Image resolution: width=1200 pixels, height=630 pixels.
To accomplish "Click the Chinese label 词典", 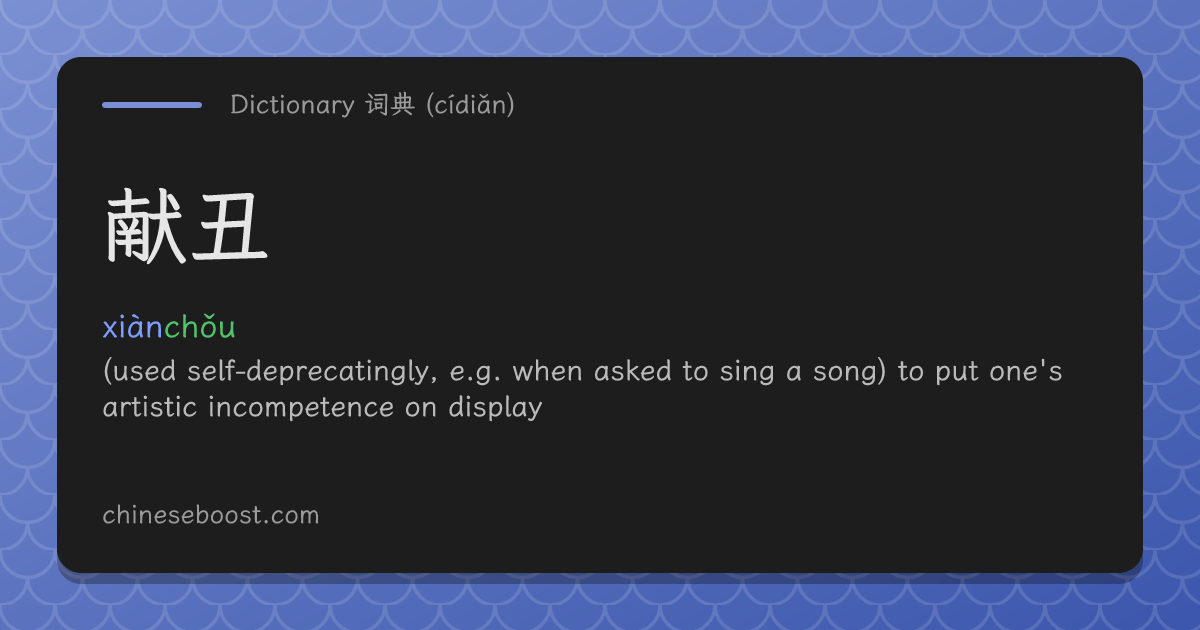I will pyautogui.click(x=390, y=104).
